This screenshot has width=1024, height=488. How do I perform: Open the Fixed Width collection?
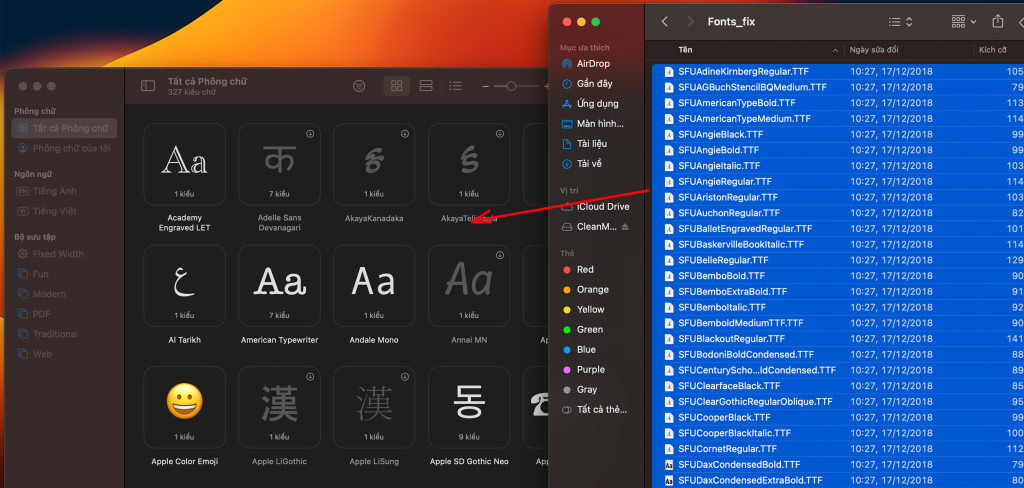point(57,254)
